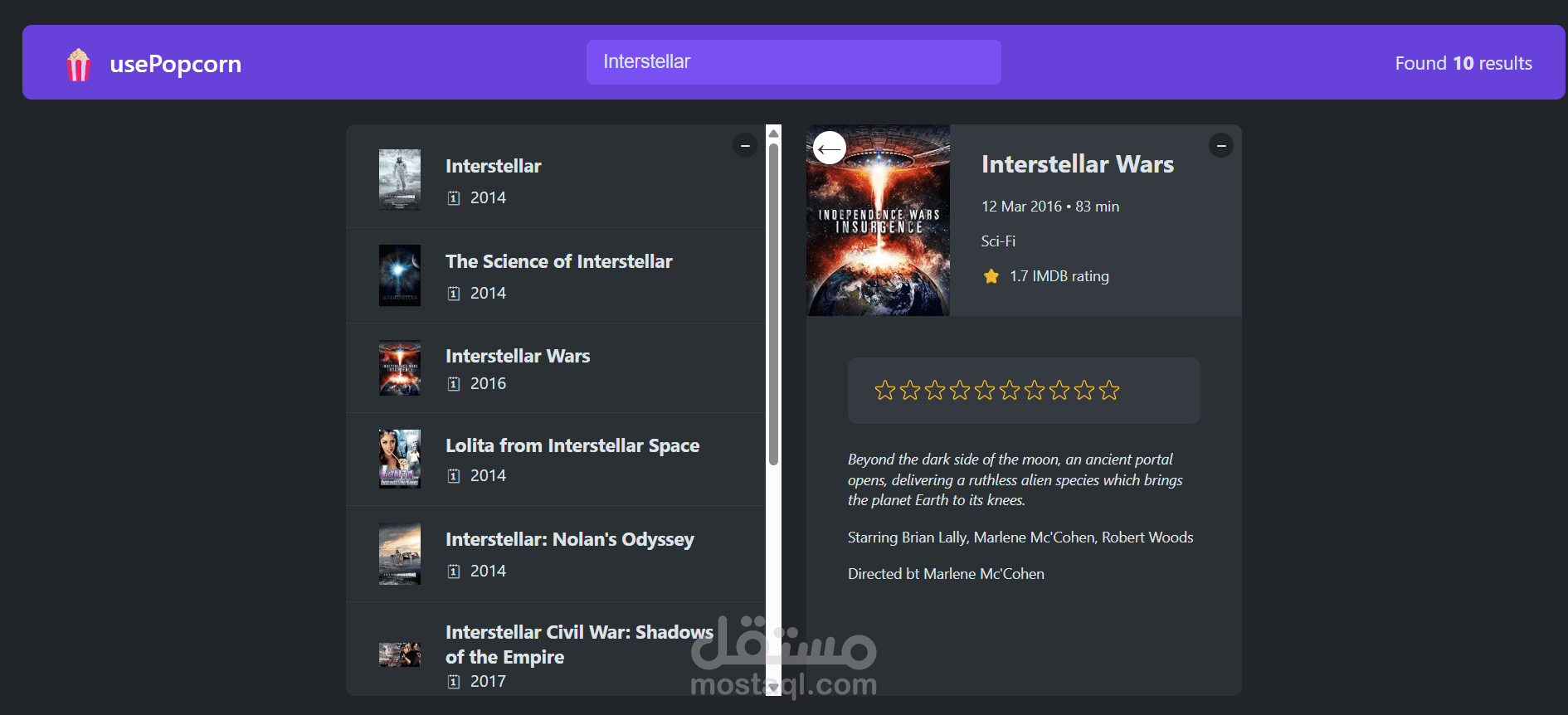This screenshot has height=715, width=1568.
Task: Click the large Interstellar Wars poster
Action: [x=878, y=220]
